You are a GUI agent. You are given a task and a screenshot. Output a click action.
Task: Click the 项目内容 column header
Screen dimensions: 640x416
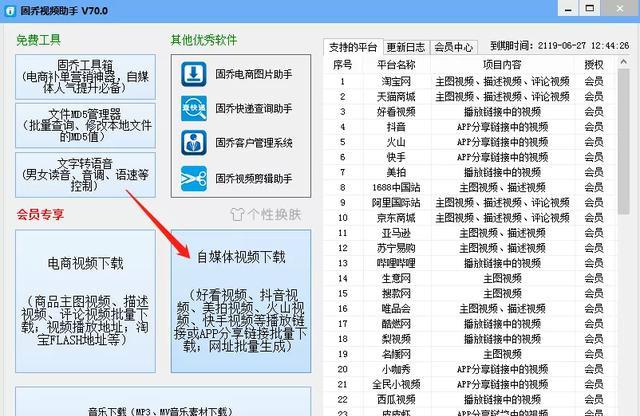[502, 65]
